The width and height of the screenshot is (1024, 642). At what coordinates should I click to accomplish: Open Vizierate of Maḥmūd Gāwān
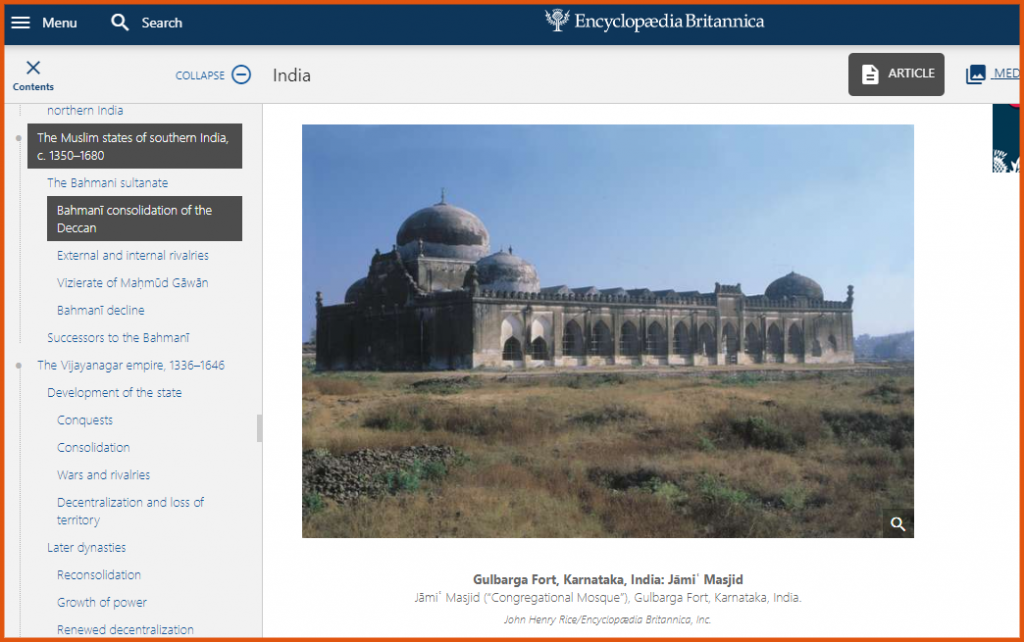133,283
